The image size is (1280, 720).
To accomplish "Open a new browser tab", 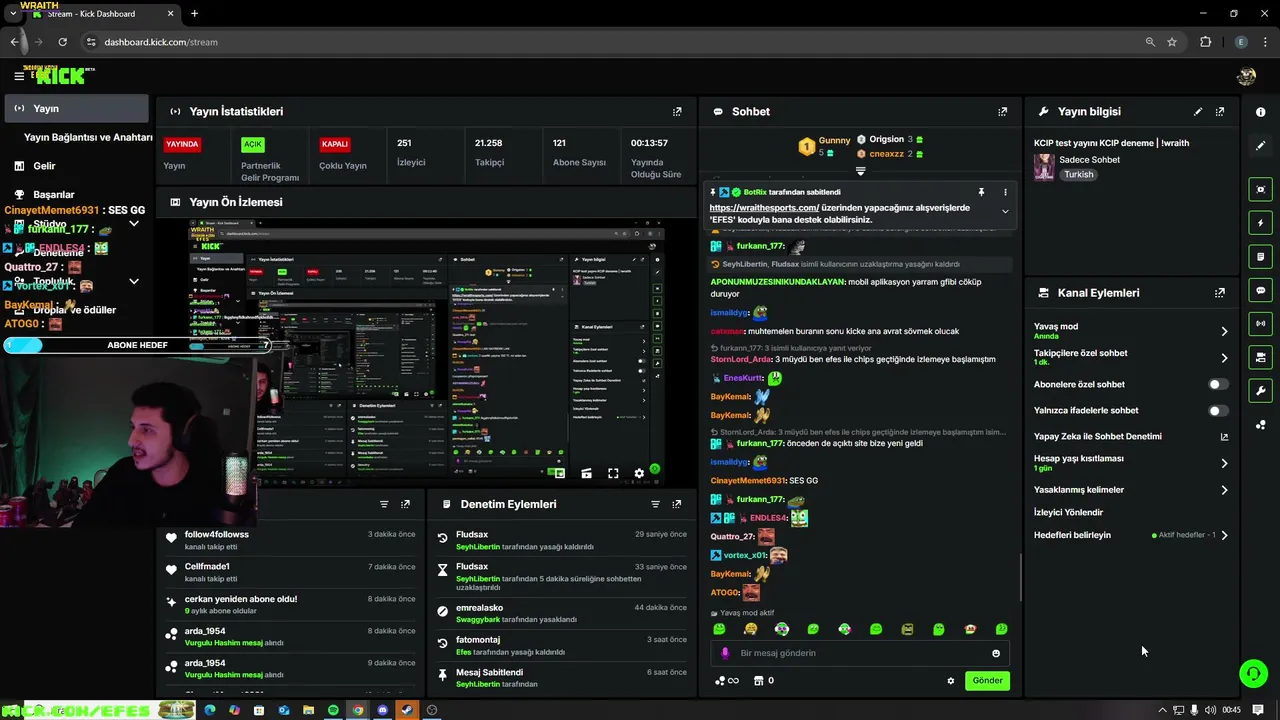I will [x=194, y=14].
